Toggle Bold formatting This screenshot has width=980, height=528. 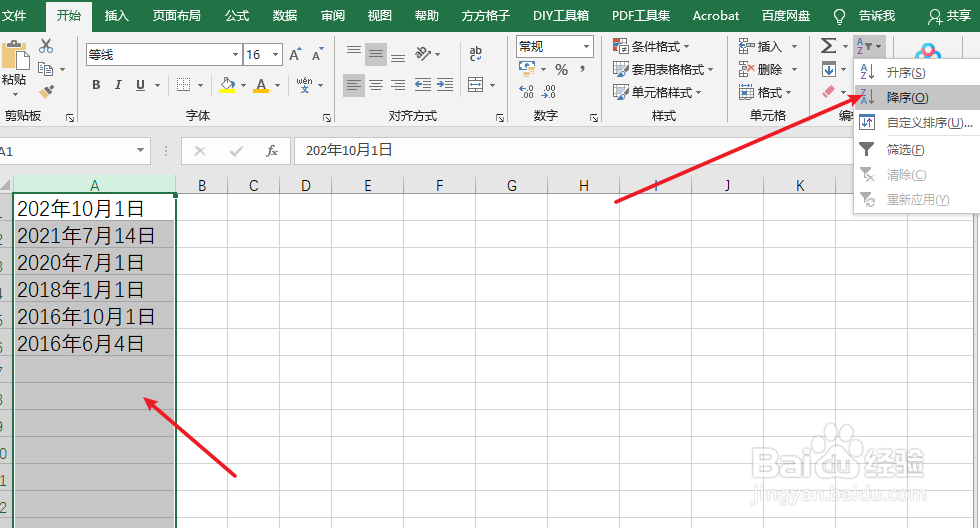click(96, 85)
